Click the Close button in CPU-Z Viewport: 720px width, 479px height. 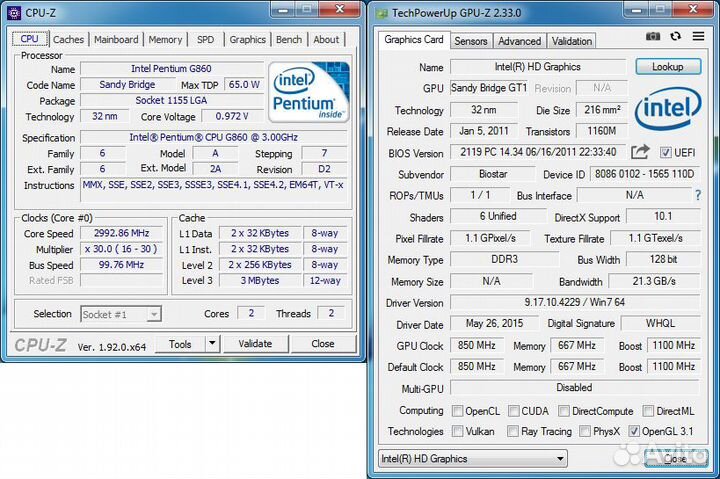pyautogui.click(x=323, y=344)
